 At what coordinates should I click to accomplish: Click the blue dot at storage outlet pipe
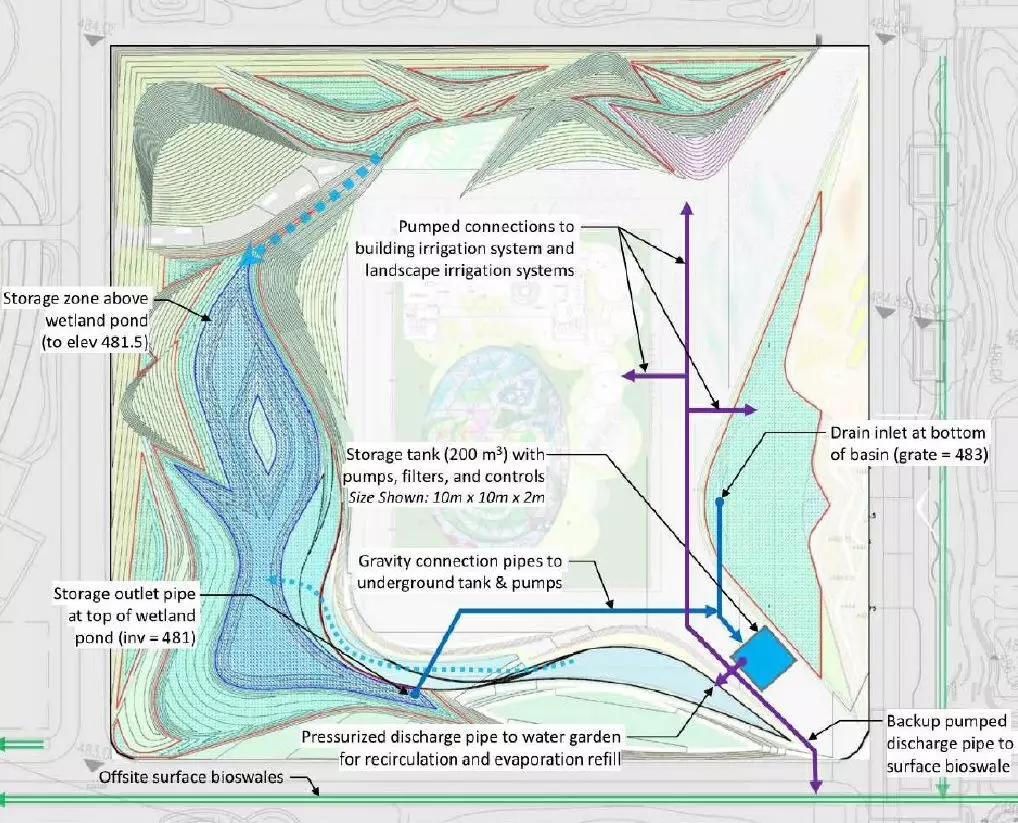coord(412,690)
